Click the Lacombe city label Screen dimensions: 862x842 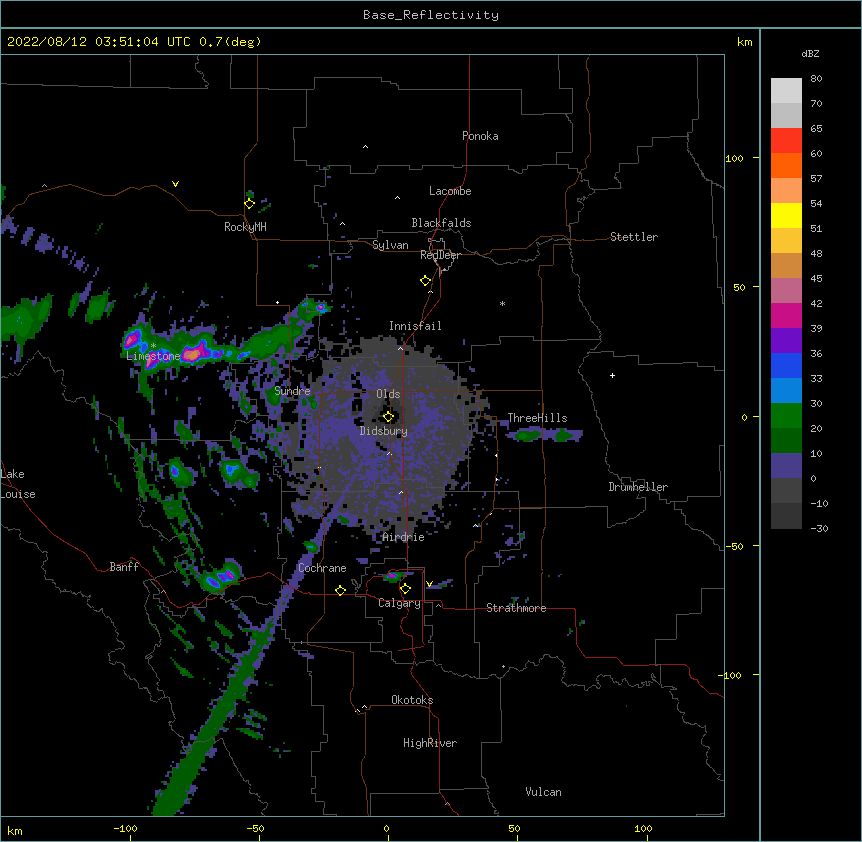[x=450, y=191]
